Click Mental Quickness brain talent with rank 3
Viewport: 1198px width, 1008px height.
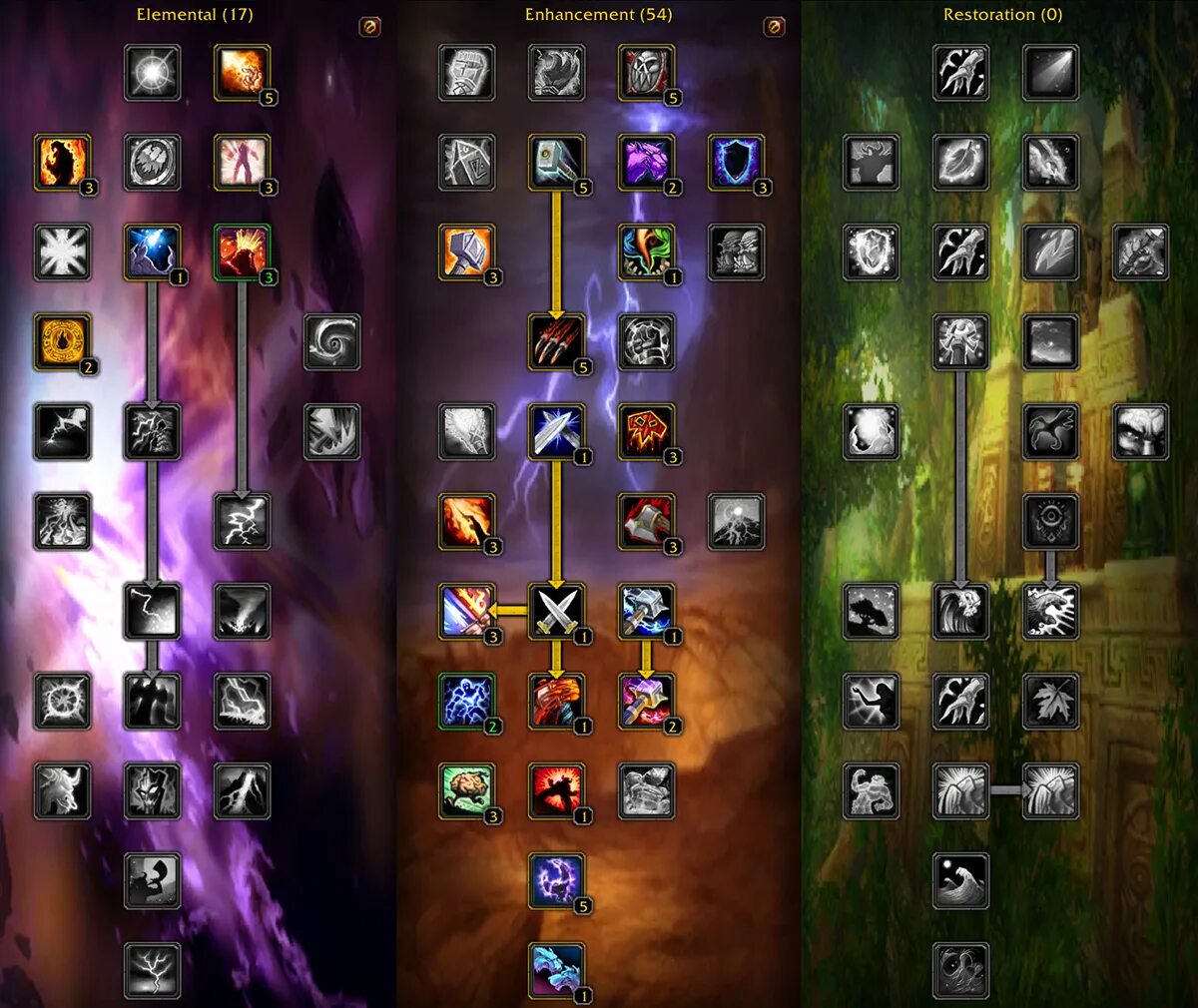click(x=467, y=791)
